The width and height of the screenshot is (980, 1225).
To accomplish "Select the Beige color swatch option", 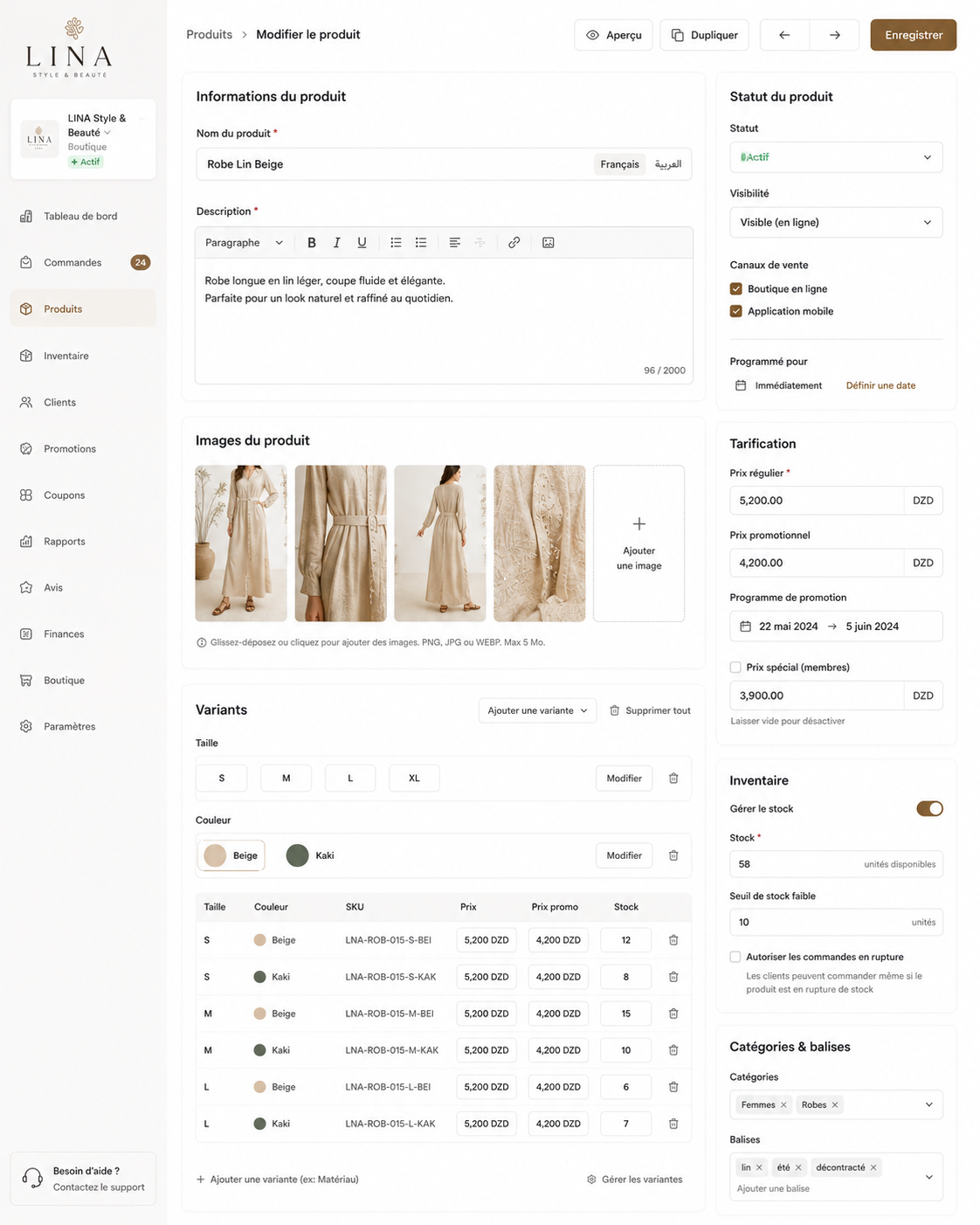I will (x=231, y=855).
